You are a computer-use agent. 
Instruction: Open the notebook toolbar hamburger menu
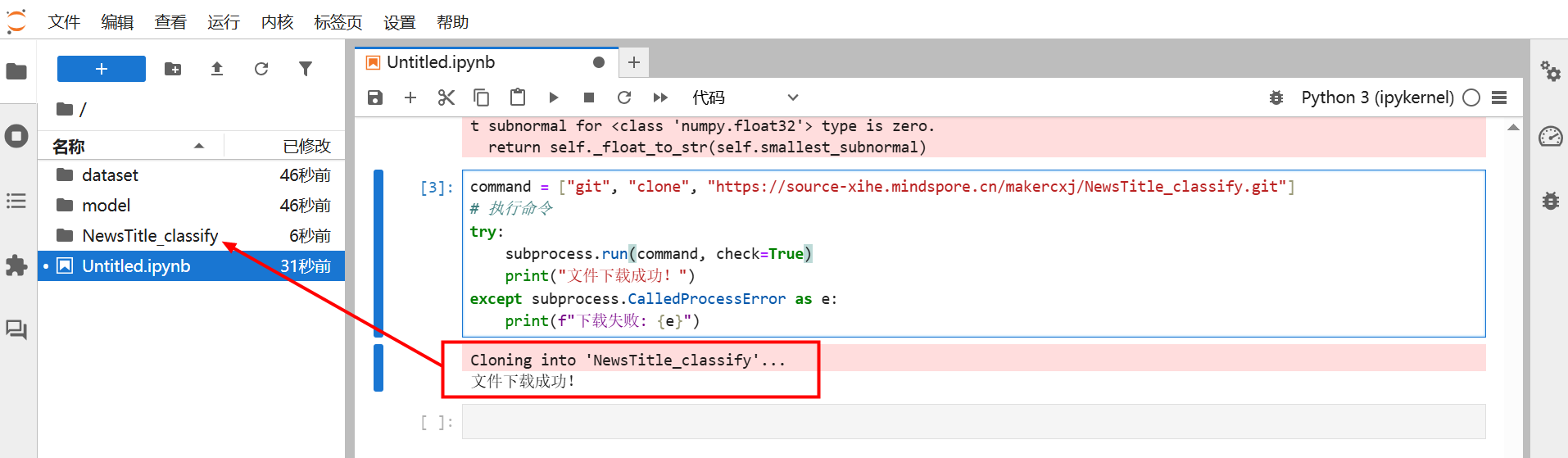coord(1499,97)
